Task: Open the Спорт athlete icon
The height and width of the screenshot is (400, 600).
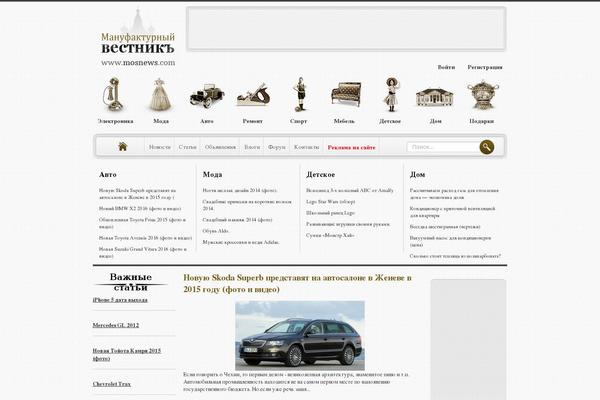Action: pyautogui.click(x=300, y=95)
